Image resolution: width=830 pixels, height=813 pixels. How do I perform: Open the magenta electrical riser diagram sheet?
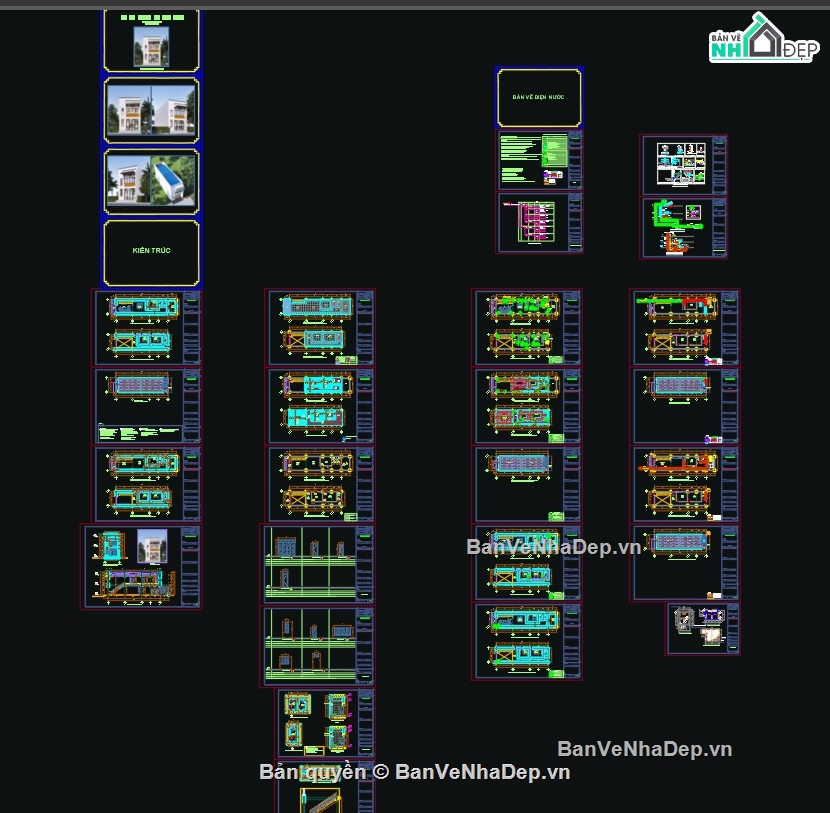point(539,223)
